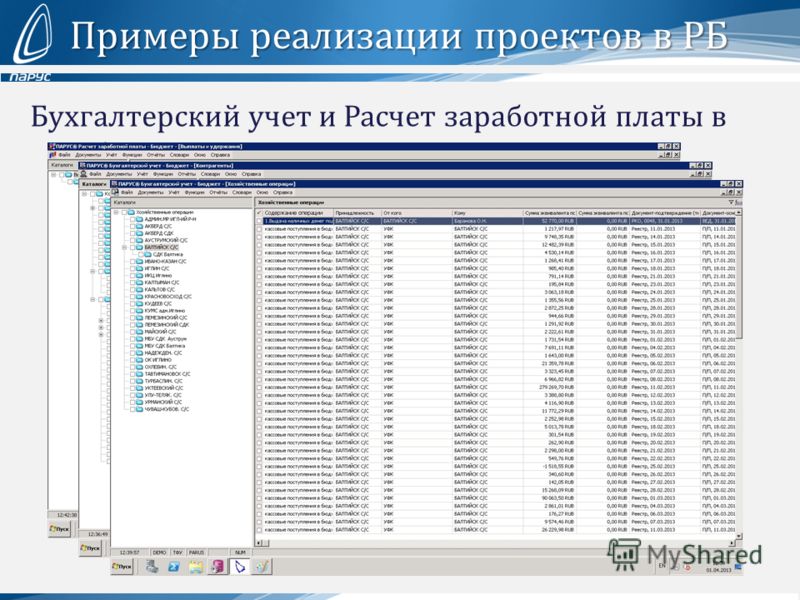Open the filter funnel icon above the grid
Image resolution: width=800 pixels, height=600 pixels.
tap(731, 203)
